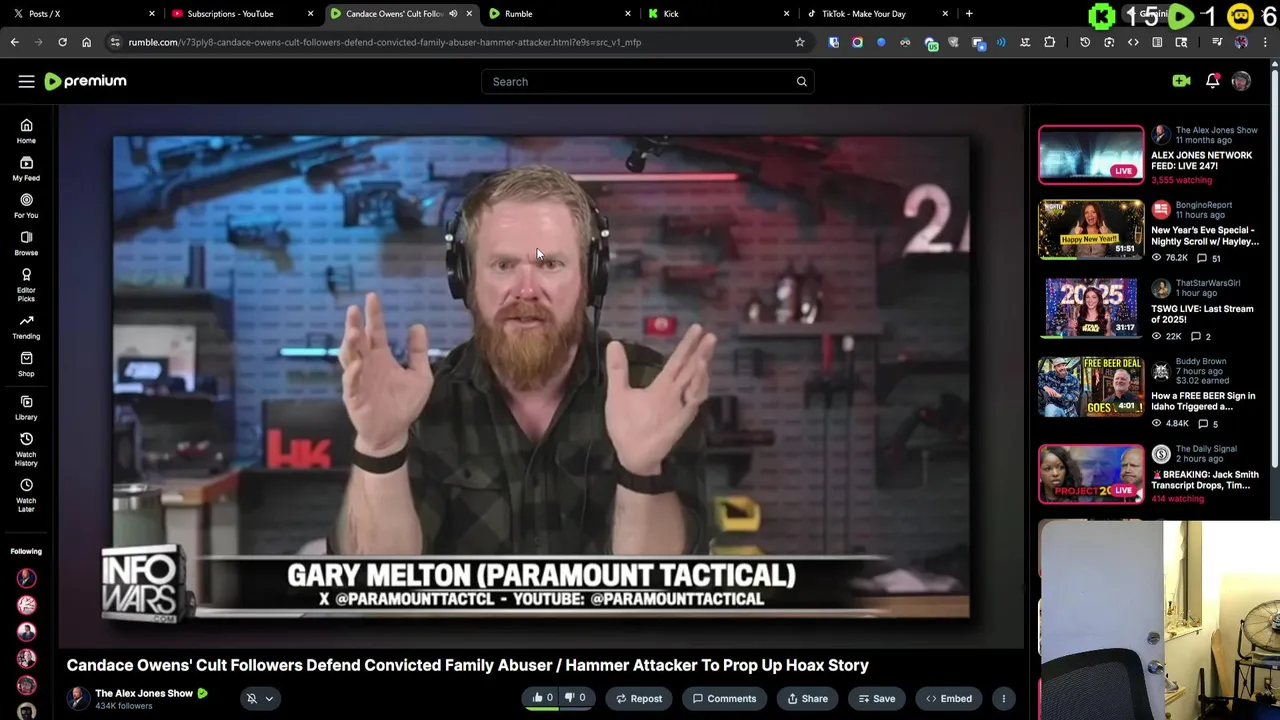The image size is (1280, 720).
Task: Like the video with thumbs up
Action: pos(542,698)
